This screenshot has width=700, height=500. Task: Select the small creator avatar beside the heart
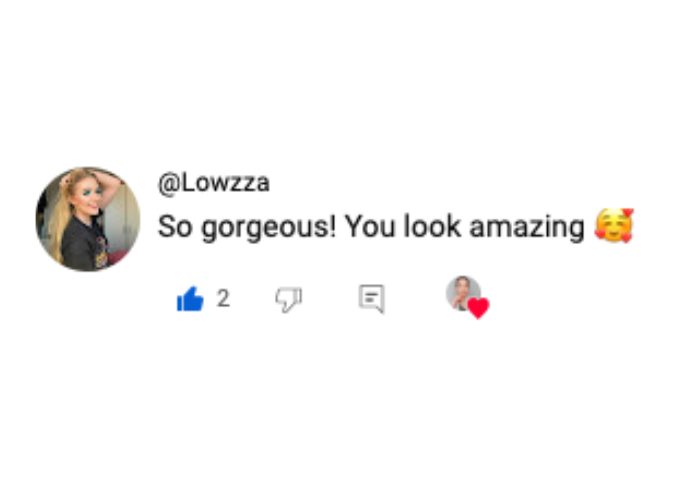463,293
